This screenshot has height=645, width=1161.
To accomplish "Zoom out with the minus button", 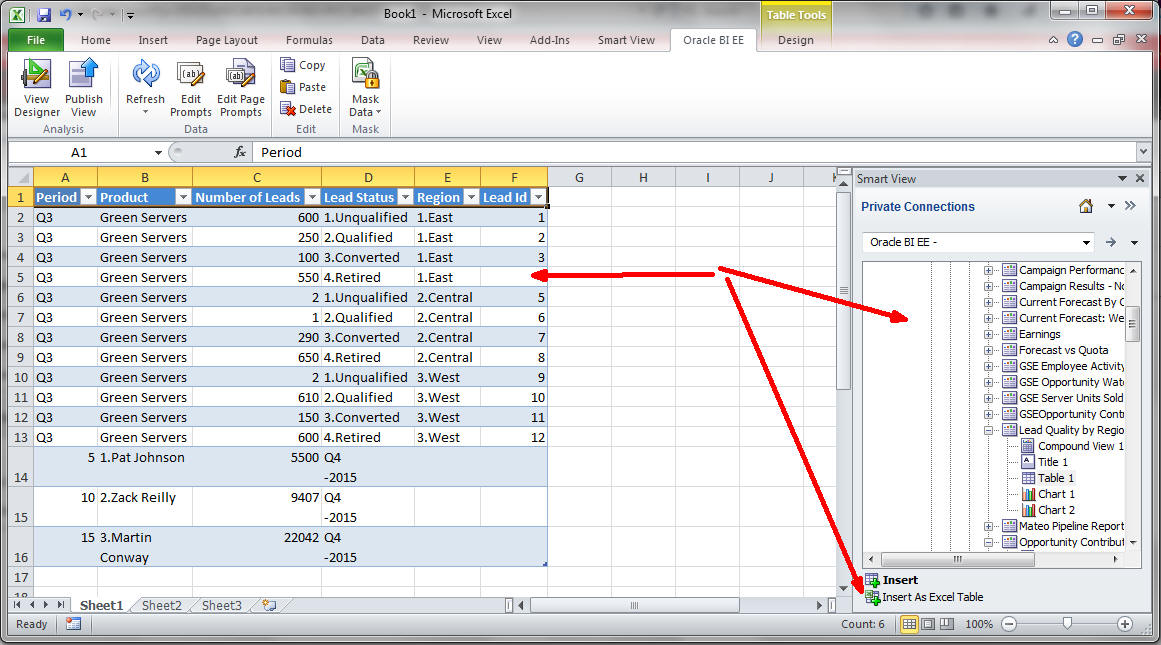I will (x=1008, y=624).
